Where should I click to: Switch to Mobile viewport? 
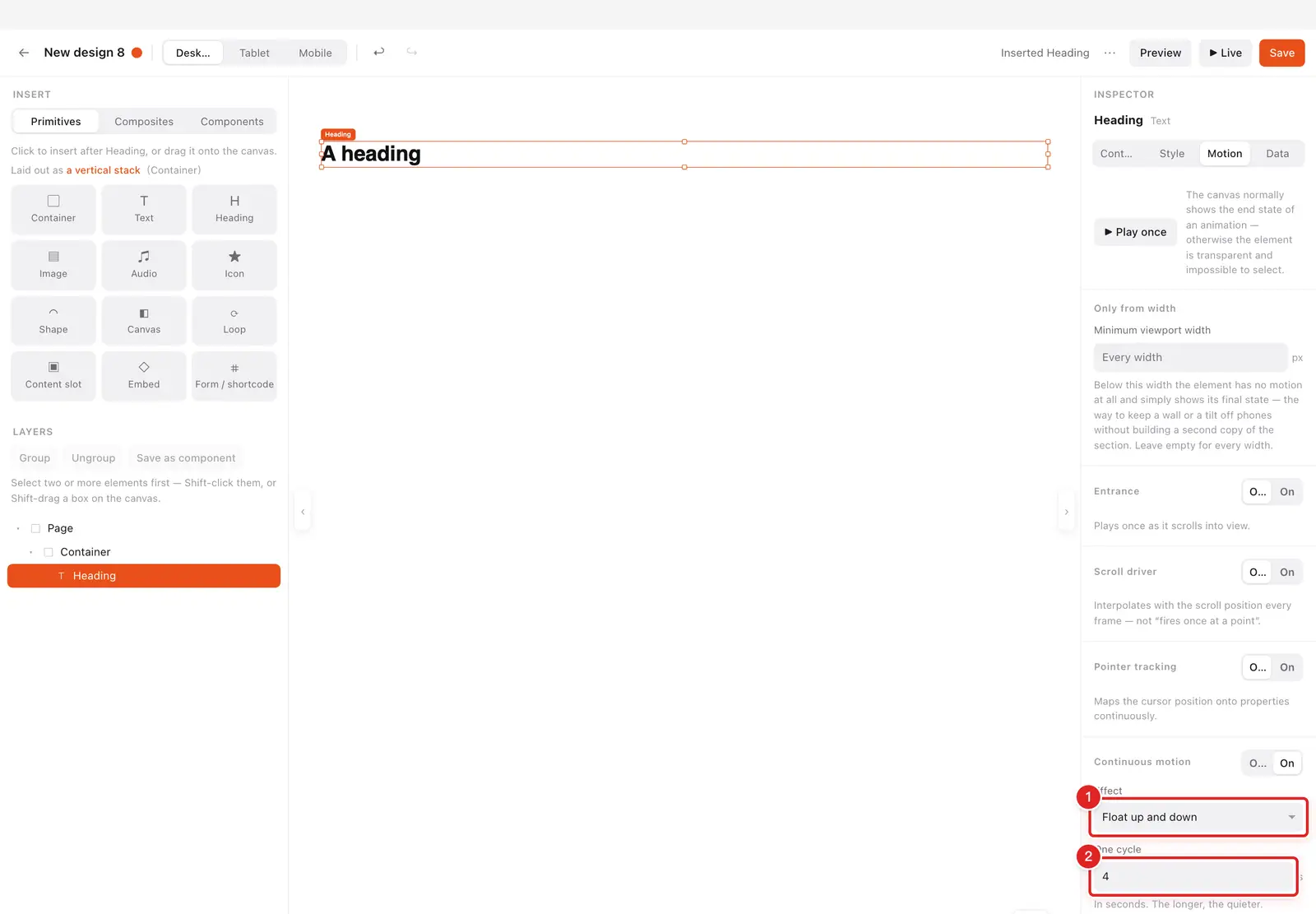(315, 53)
